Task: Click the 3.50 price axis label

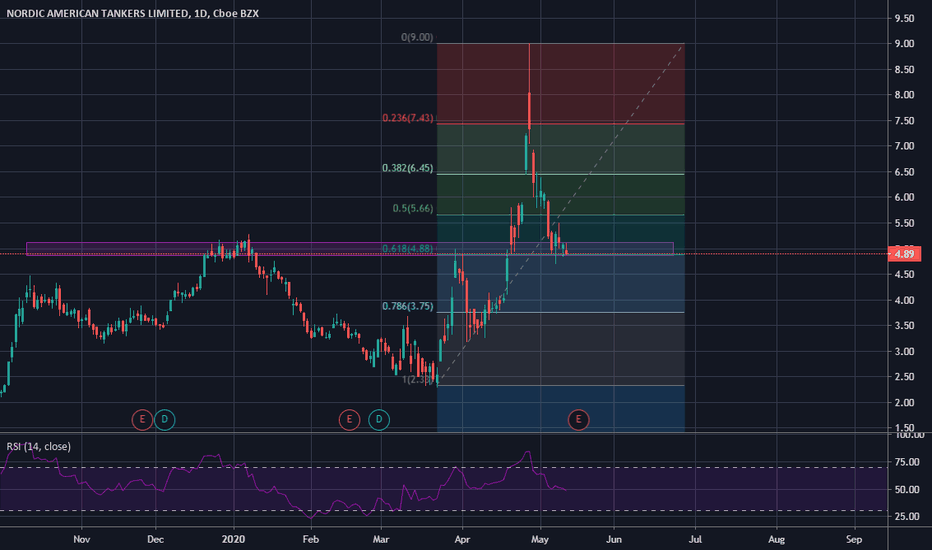Action: pyautogui.click(x=904, y=325)
